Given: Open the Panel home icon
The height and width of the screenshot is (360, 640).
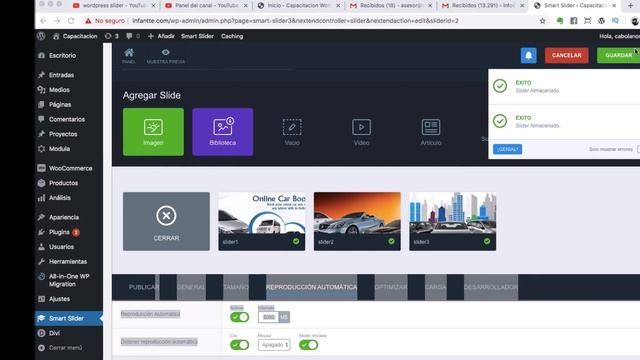Looking at the screenshot, I should (129, 56).
